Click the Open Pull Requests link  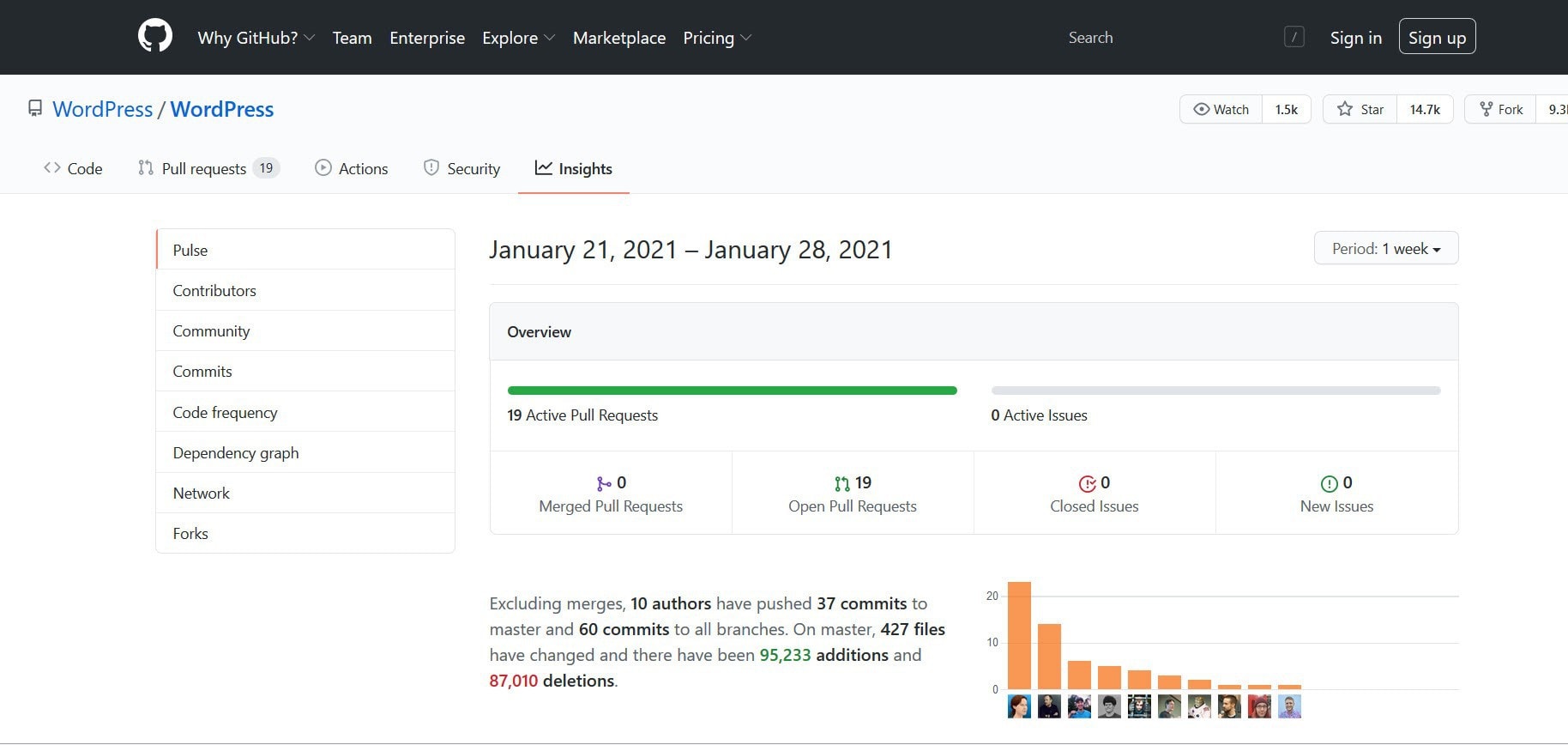pyautogui.click(x=853, y=494)
